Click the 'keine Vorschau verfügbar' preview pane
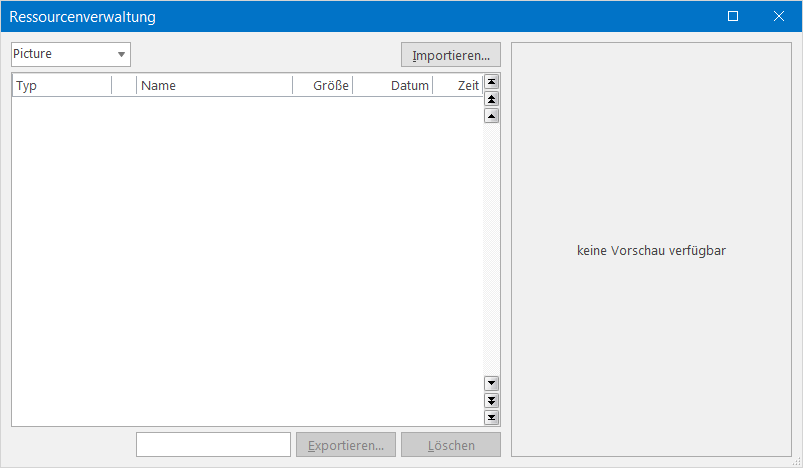Screen dimensions: 803x468 [x=651, y=250]
